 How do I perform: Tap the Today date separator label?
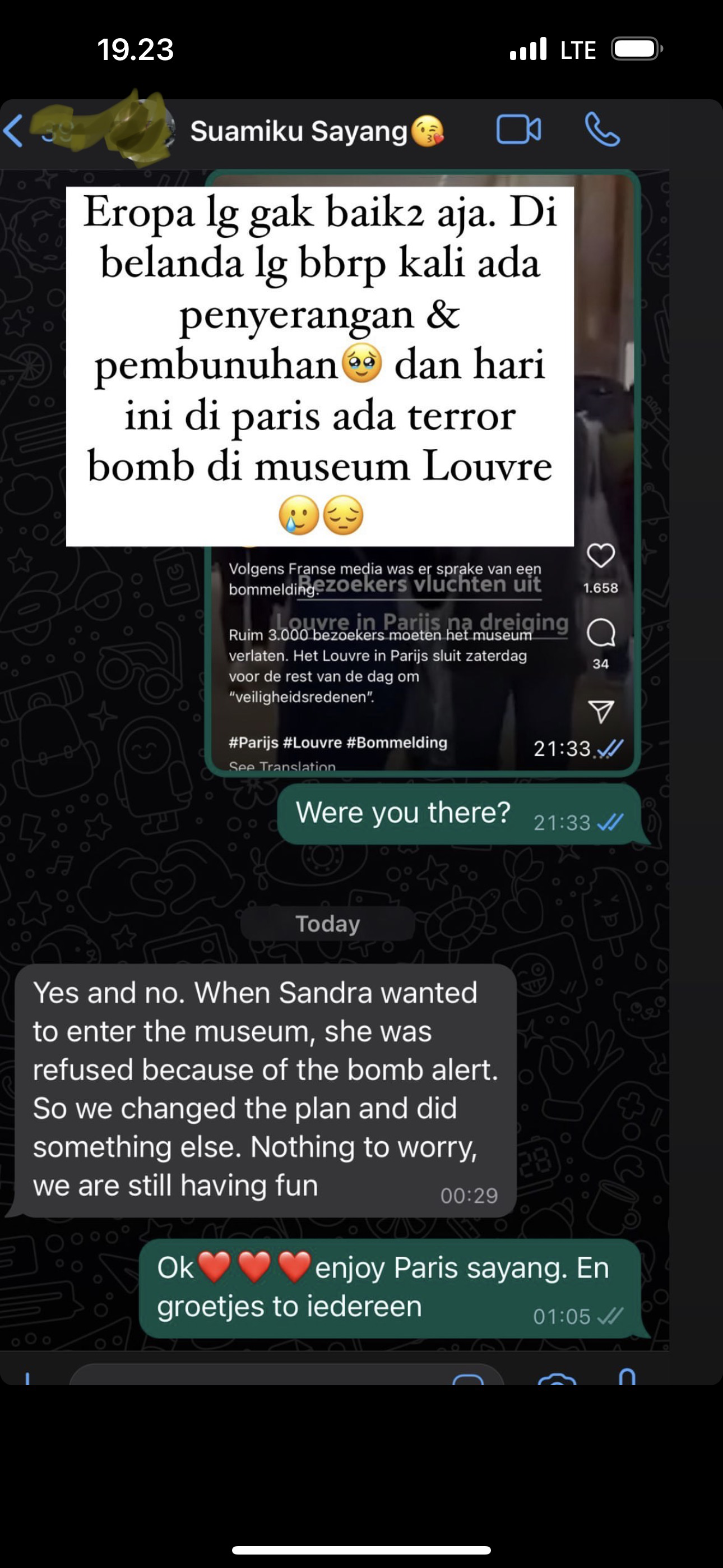(x=327, y=924)
